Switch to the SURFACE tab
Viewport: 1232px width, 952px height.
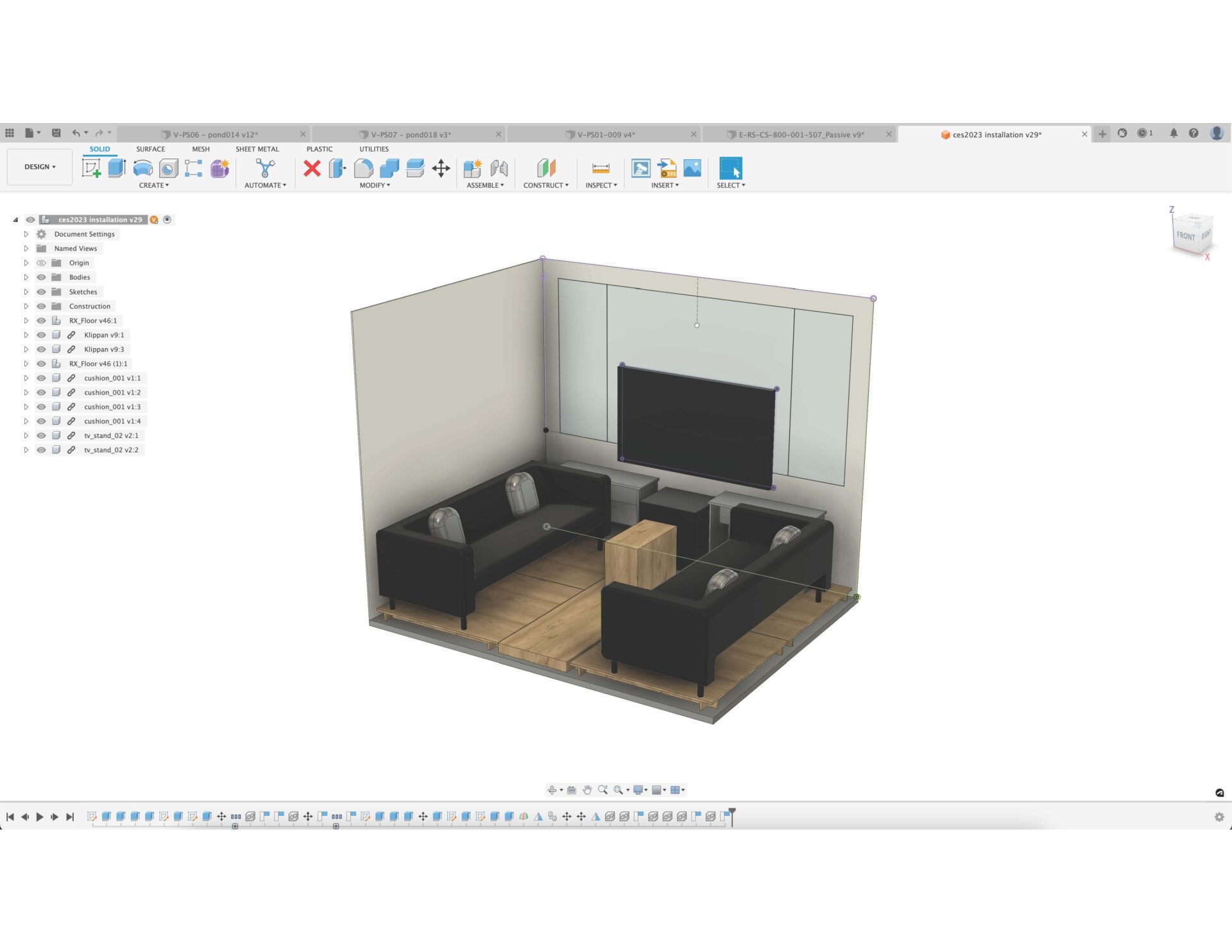(x=150, y=149)
